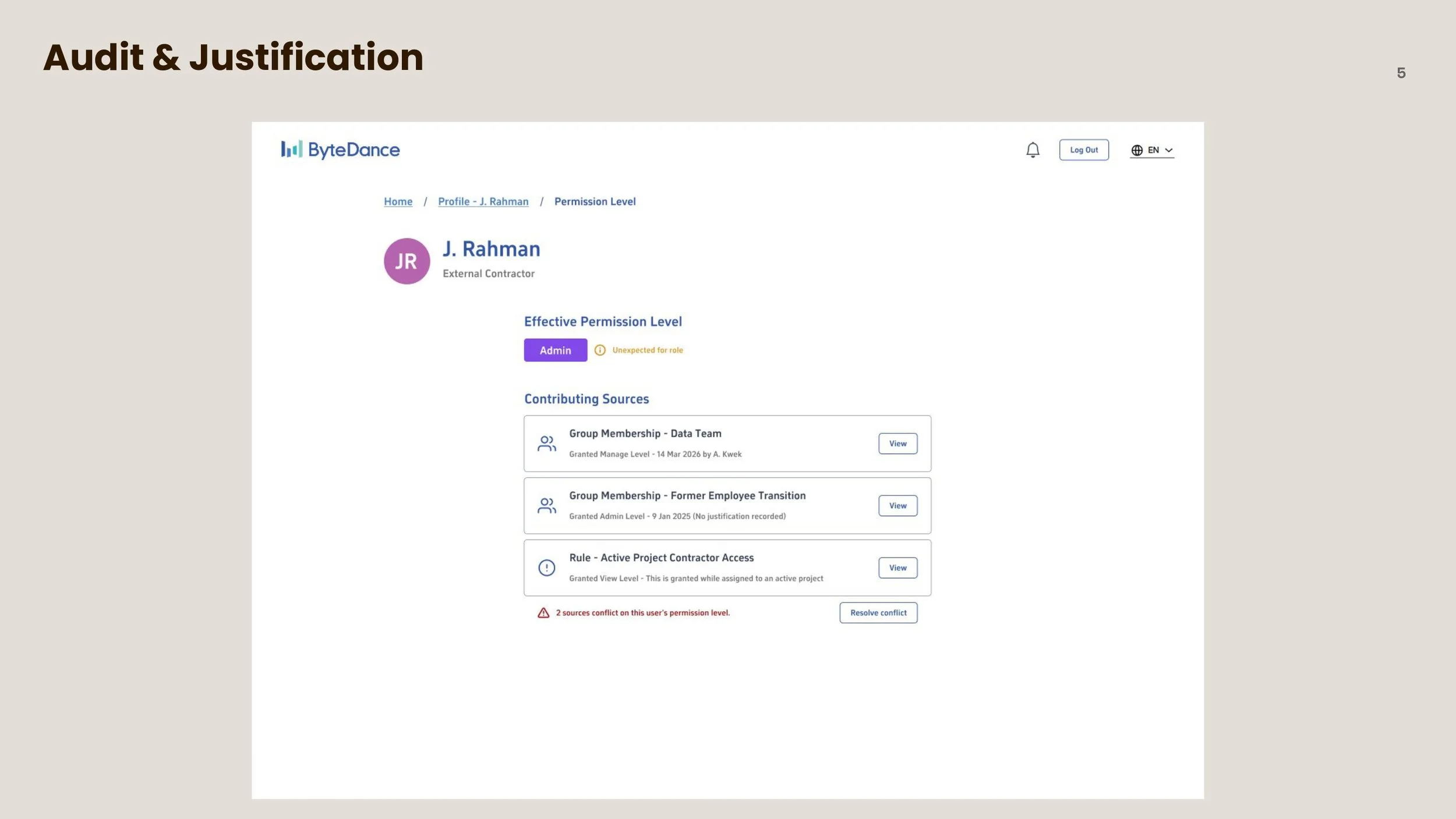Click the globe language icon
The width and height of the screenshot is (1456, 819).
[x=1137, y=150]
